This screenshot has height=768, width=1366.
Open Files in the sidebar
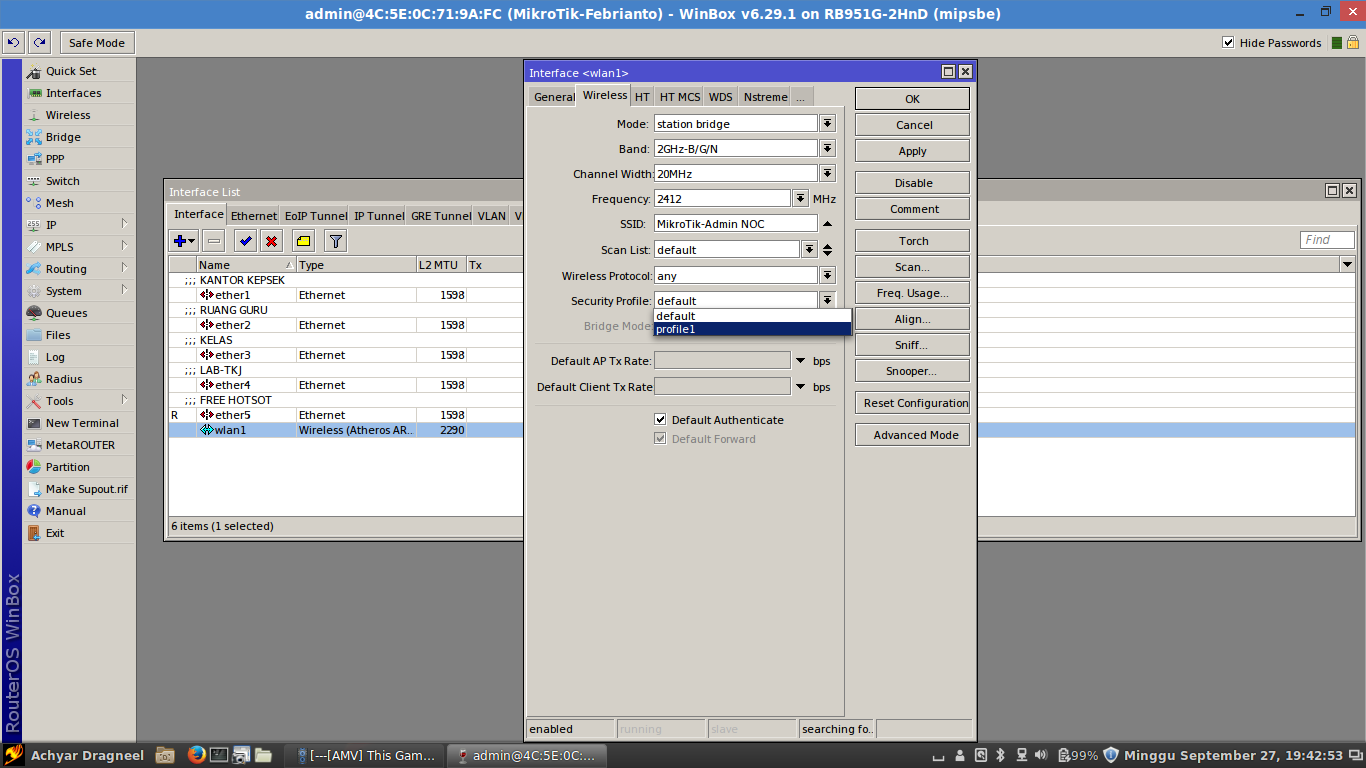pos(58,335)
